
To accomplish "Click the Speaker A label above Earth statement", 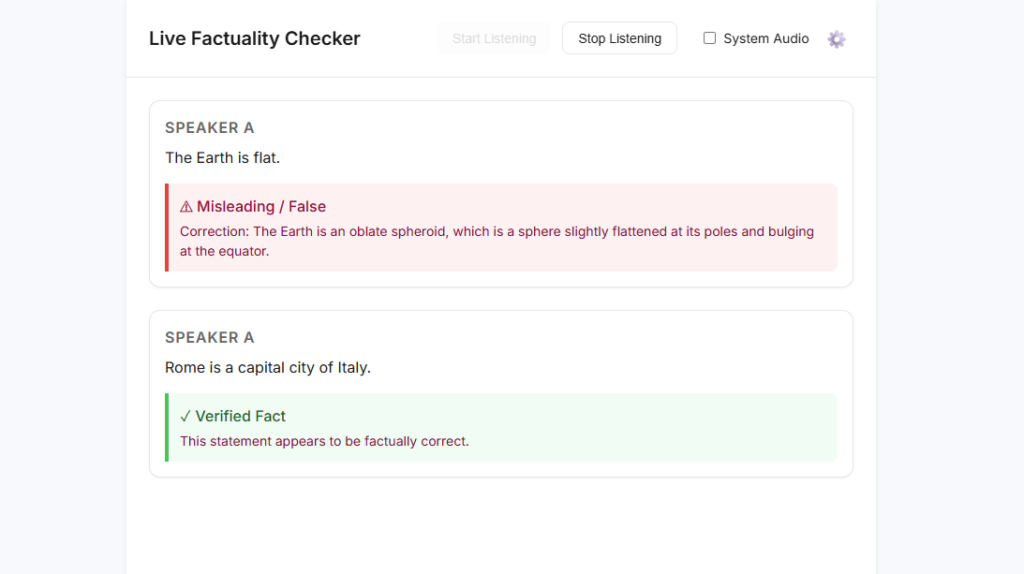I will [210, 128].
